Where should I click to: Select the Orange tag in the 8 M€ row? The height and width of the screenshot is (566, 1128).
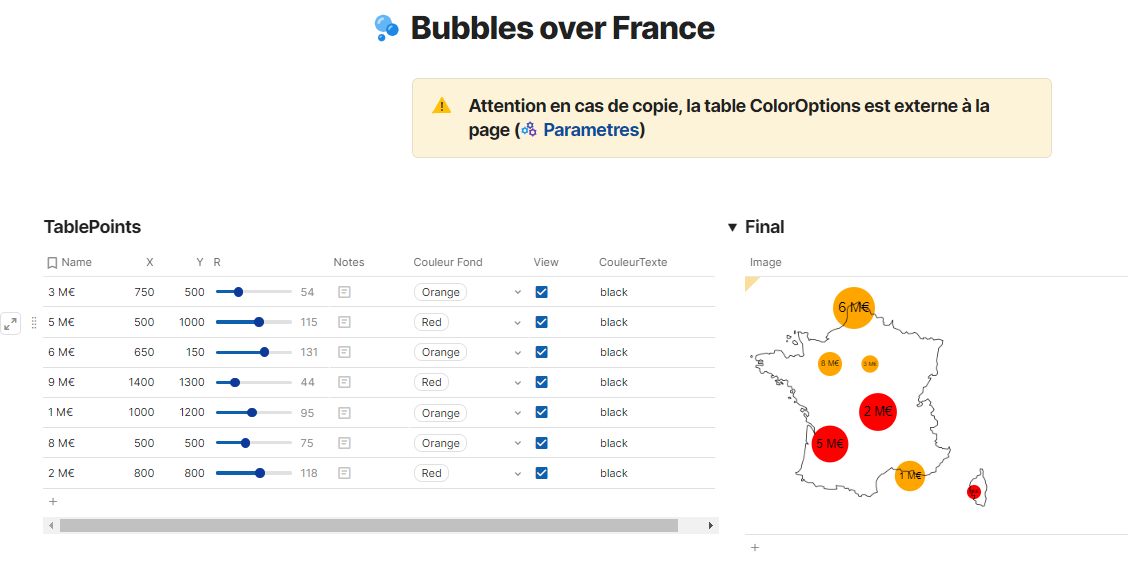pyautogui.click(x=440, y=443)
